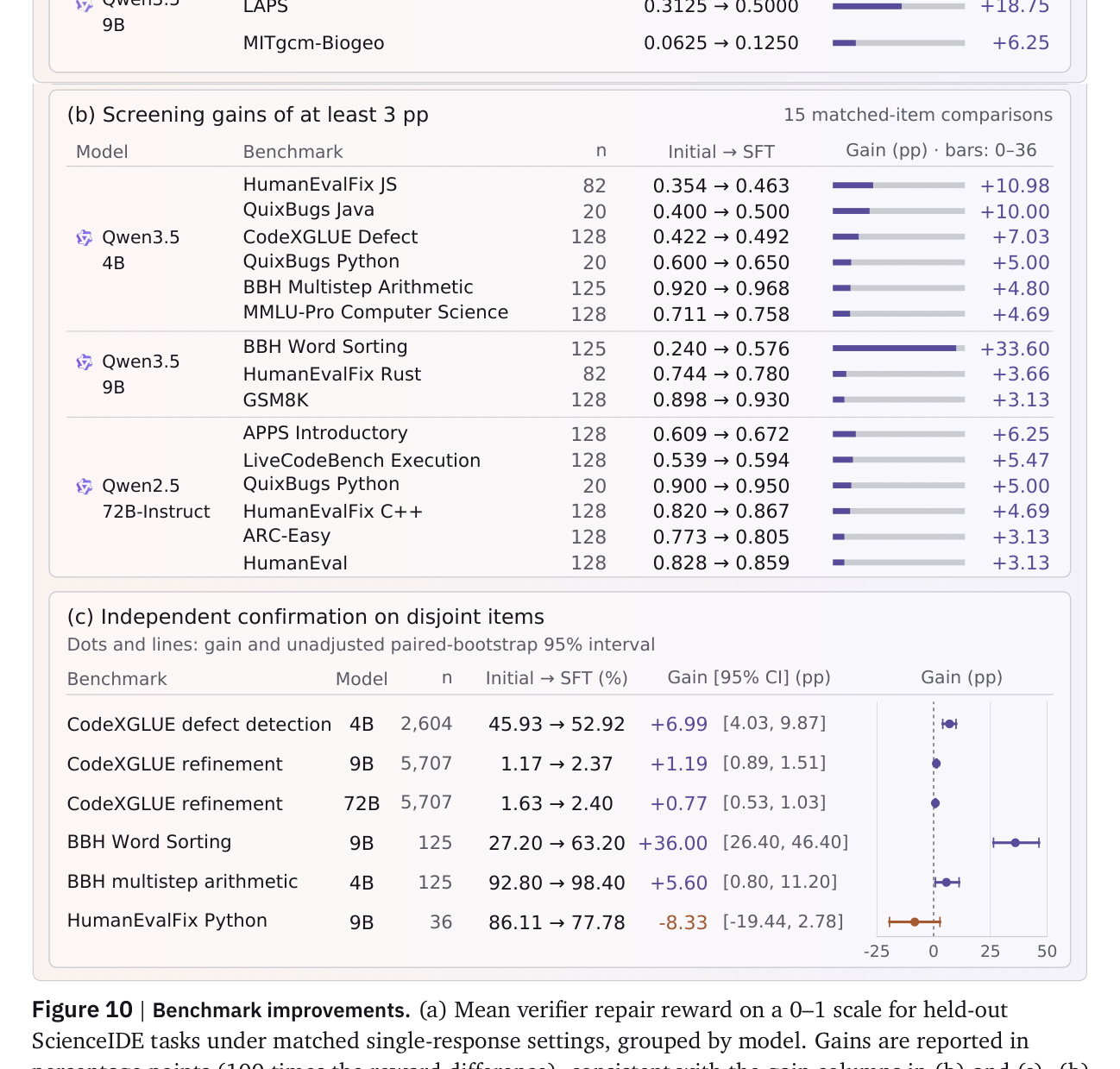The image size is (1120, 1069).
Task: Click the Initial → SFT (%) column header
Action: tap(557, 678)
